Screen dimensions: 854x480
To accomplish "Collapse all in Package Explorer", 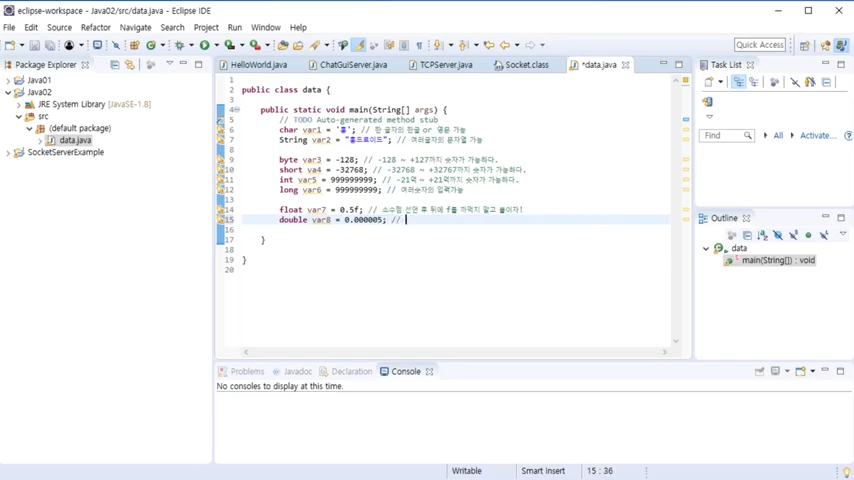I will [115, 65].
